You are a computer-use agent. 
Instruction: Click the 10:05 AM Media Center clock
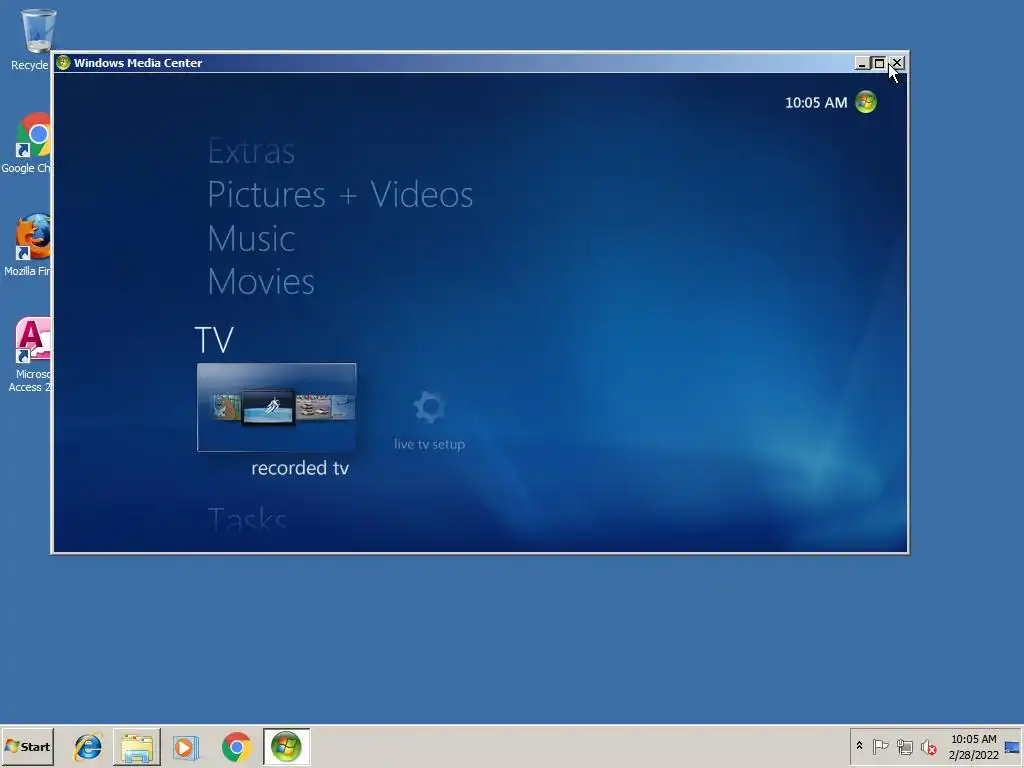coord(816,103)
